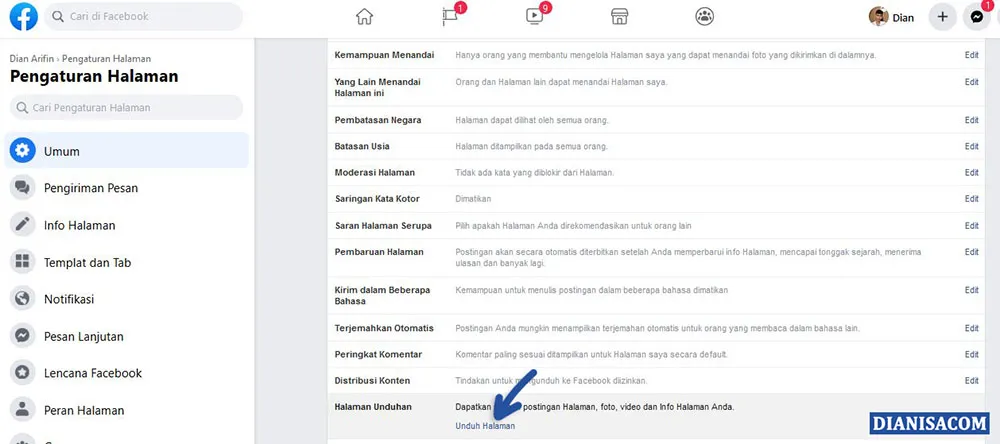1000x444 pixels.
Task: Edit the Moderasi Halaman setting
Action: coord(971,172)
